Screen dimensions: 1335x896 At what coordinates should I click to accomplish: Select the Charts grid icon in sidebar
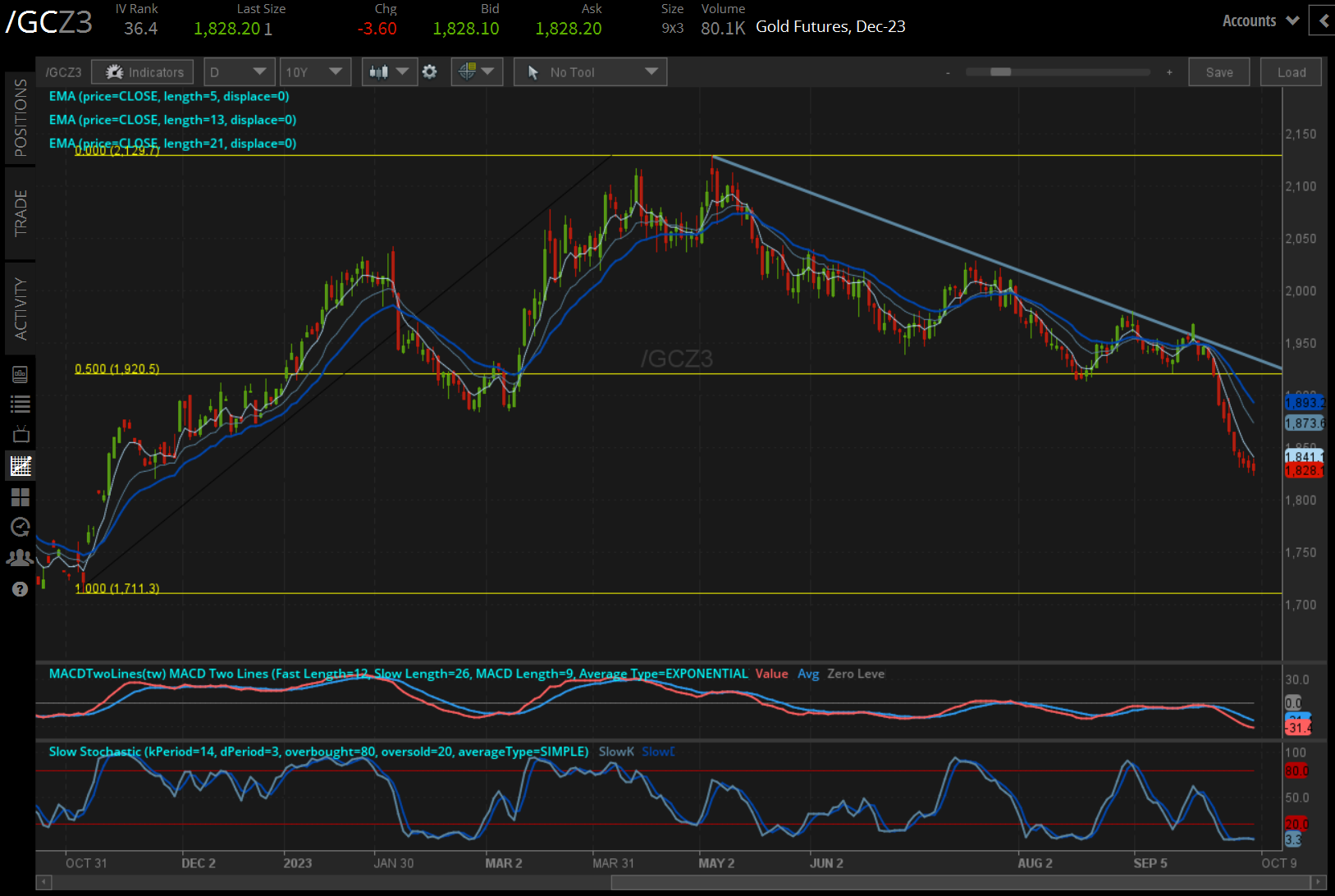click(20, 466)
